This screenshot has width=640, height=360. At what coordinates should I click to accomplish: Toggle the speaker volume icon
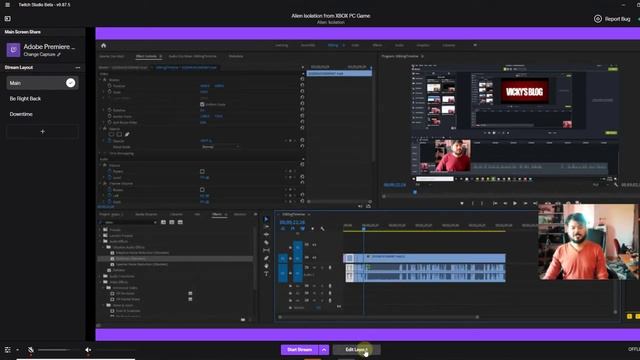88,350
